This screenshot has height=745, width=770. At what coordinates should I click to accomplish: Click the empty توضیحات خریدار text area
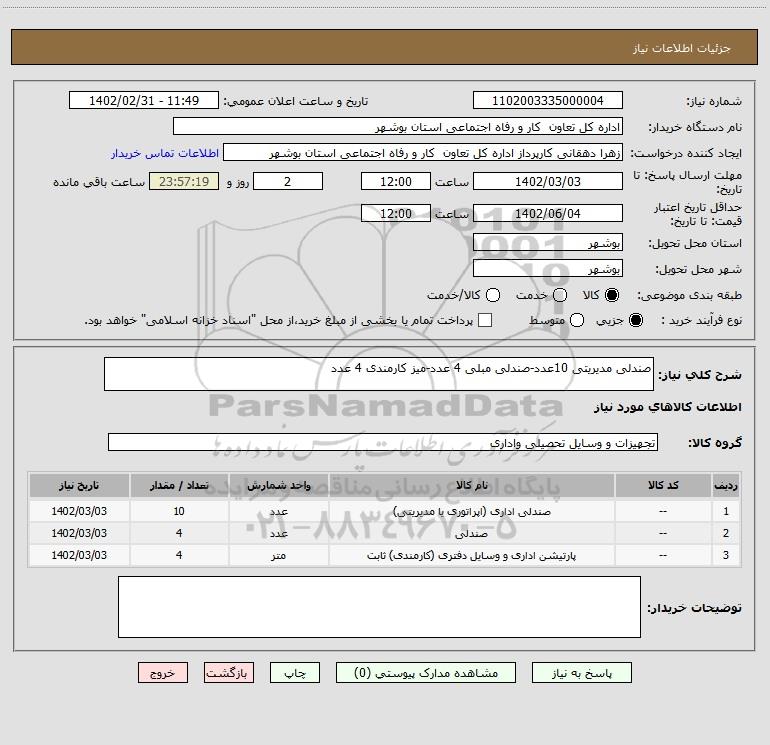(x=379, y=607)
